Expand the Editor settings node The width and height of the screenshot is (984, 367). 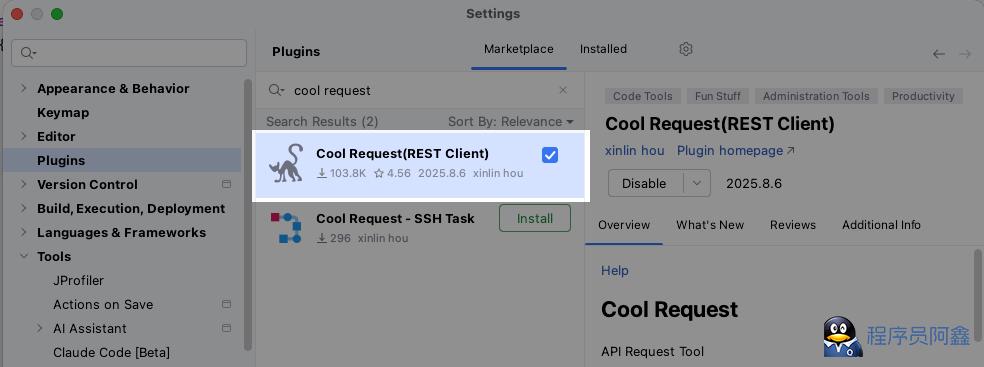(x=24, y=136)
